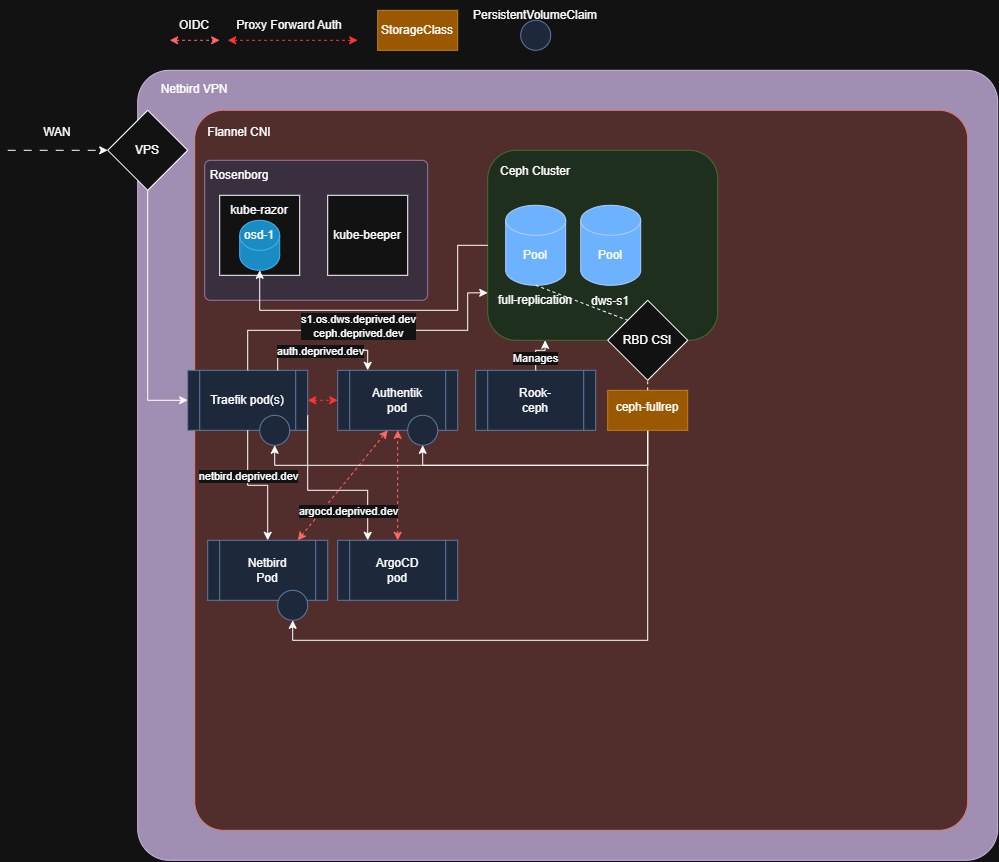Screen dimensions: 999x862
Task: Click the Ceph Cluster label
Action: click(535, 171)
